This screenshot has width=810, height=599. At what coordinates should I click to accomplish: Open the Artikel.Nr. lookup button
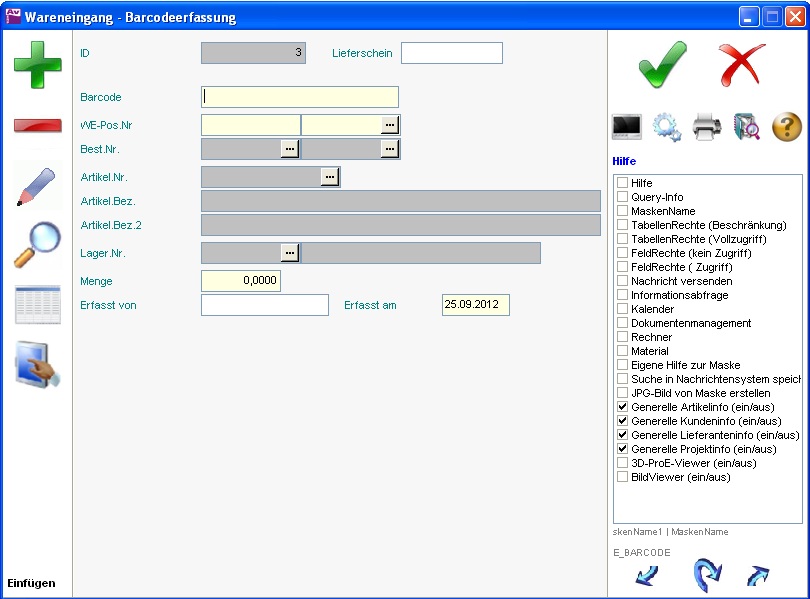coord(330,177)
